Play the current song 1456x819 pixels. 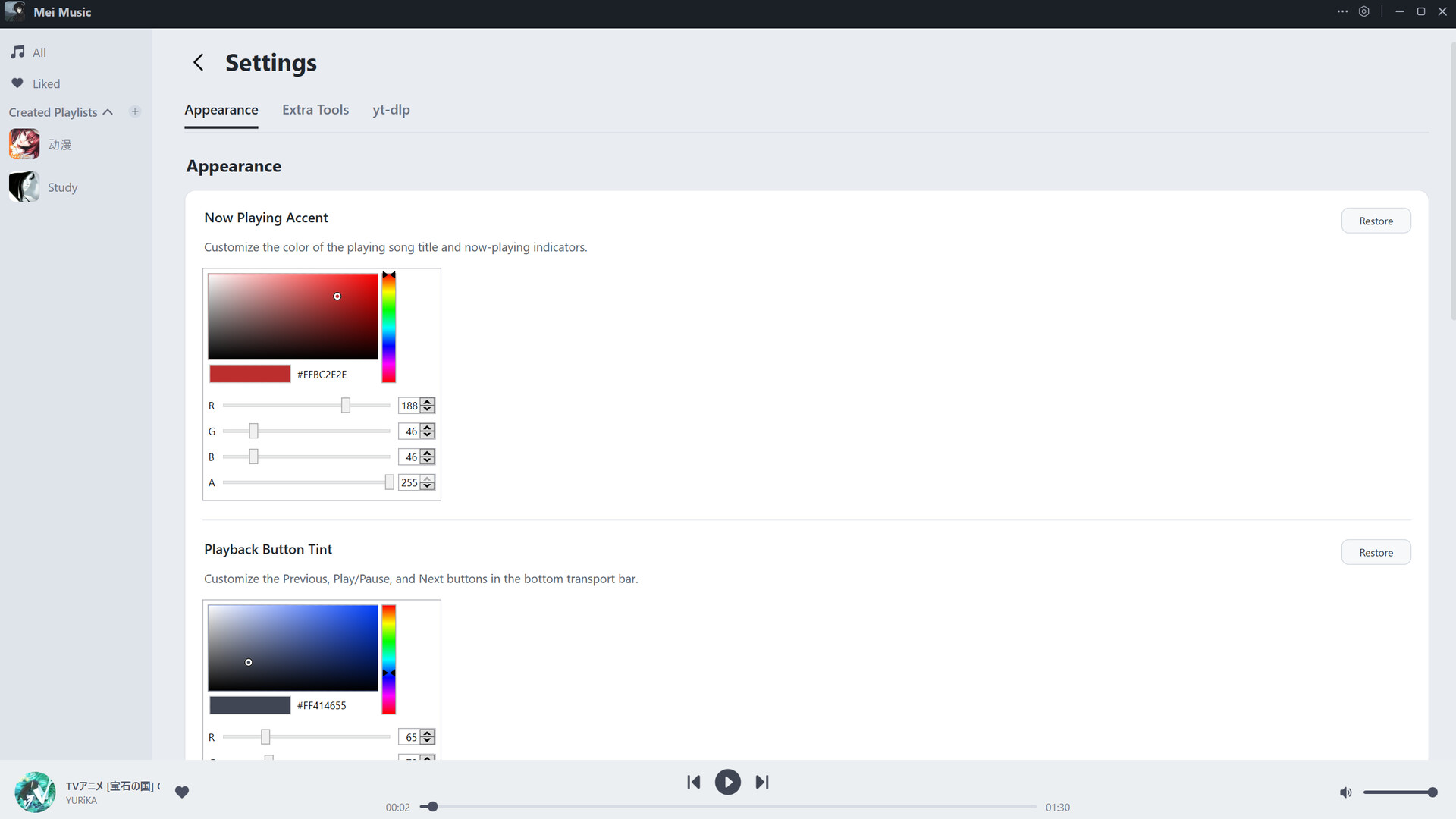click(x=728, y=782)
